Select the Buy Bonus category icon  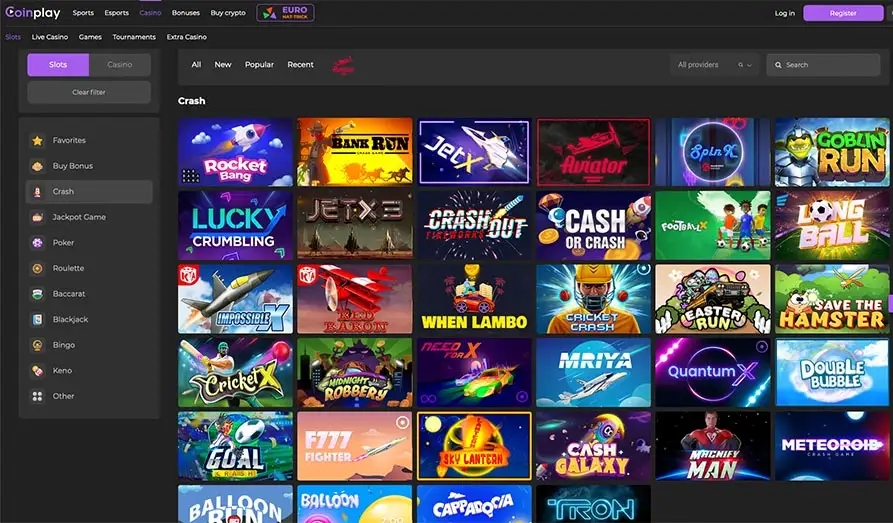coord(37,166)
